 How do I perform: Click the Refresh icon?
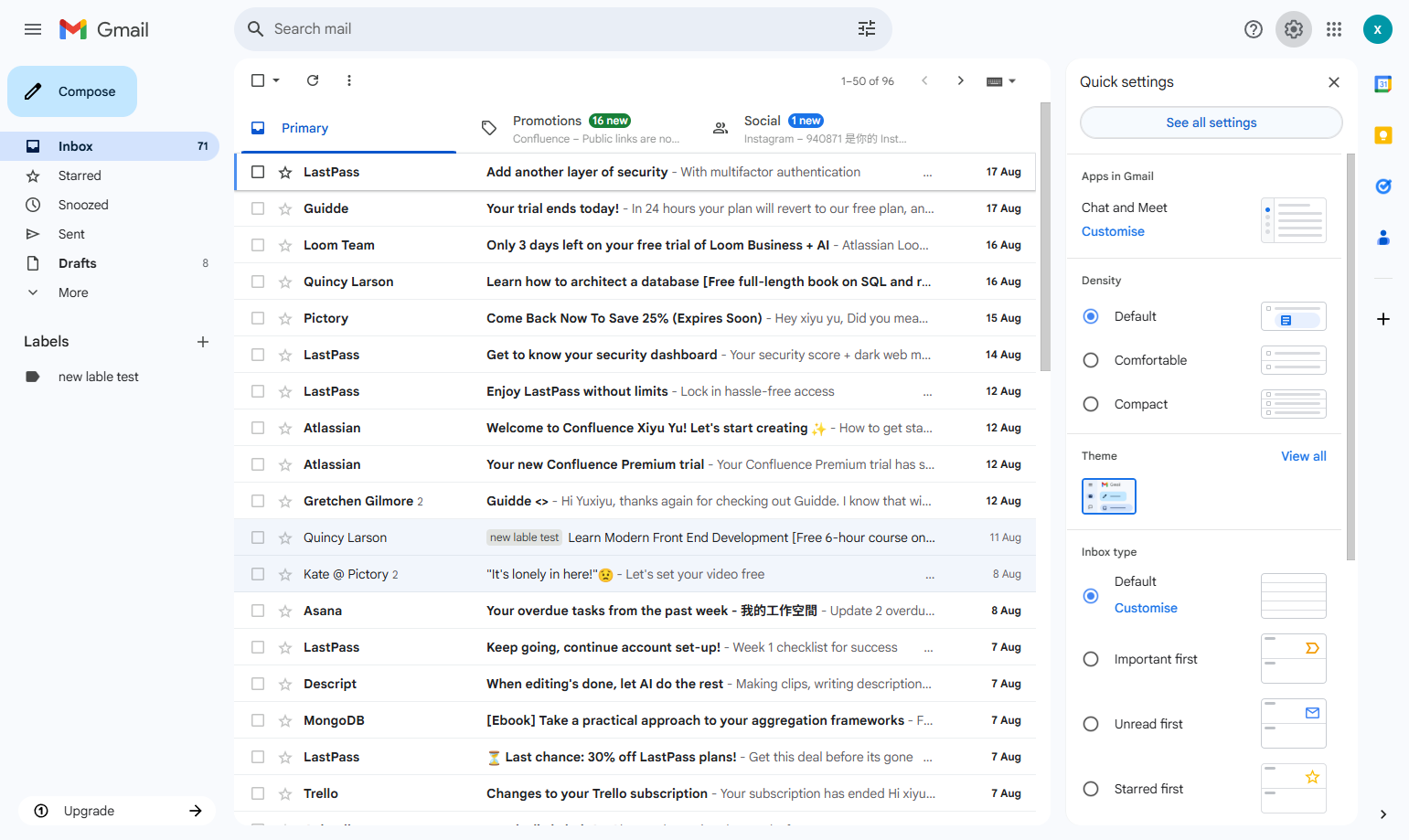(313, 80)
